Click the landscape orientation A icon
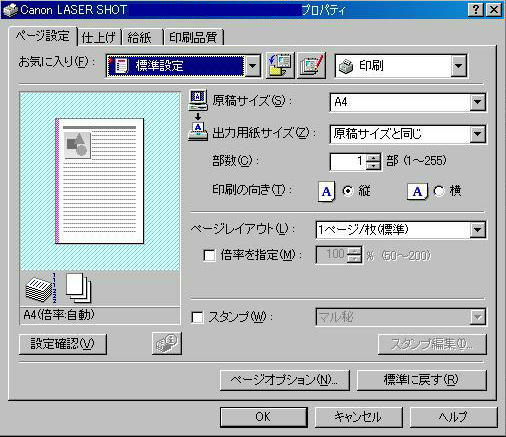506x437 pixels. (417, 191)
